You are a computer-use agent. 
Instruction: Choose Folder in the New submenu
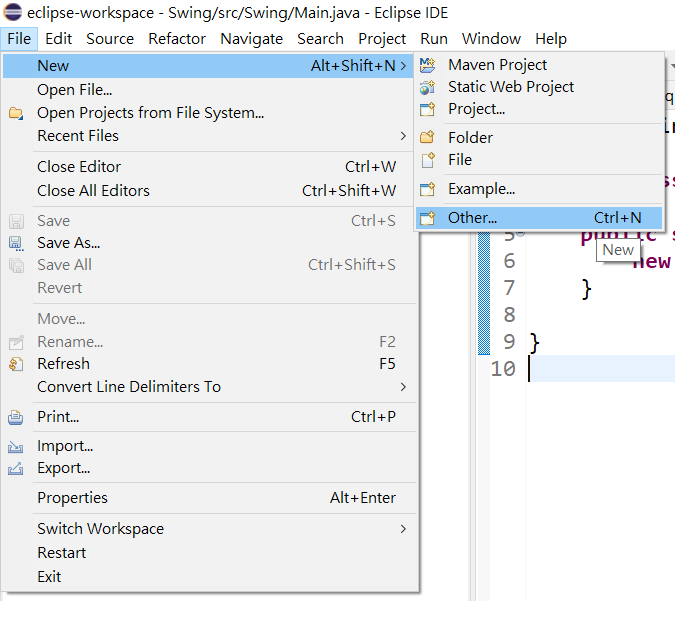(539, 138)
